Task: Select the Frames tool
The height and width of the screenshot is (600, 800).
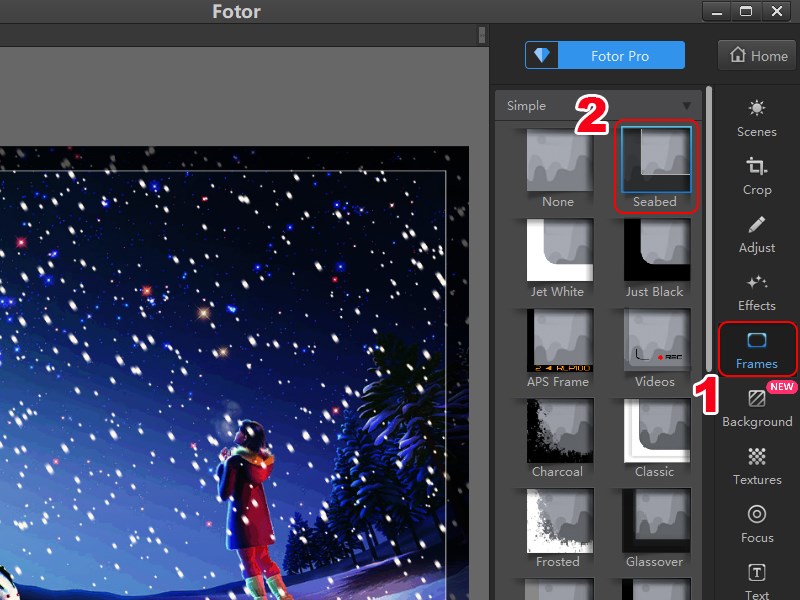Action: [x=756, y=350]
